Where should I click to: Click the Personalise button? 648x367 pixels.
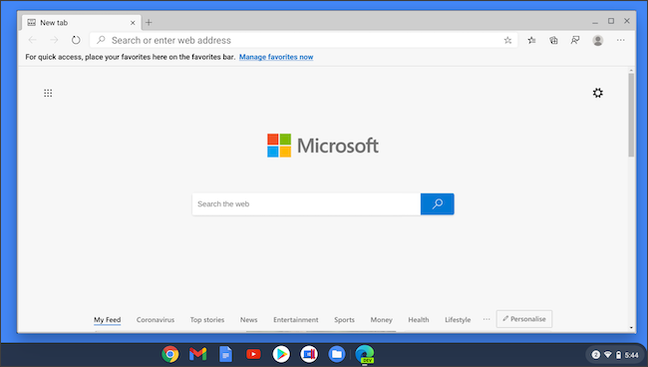tap(524, 319)
